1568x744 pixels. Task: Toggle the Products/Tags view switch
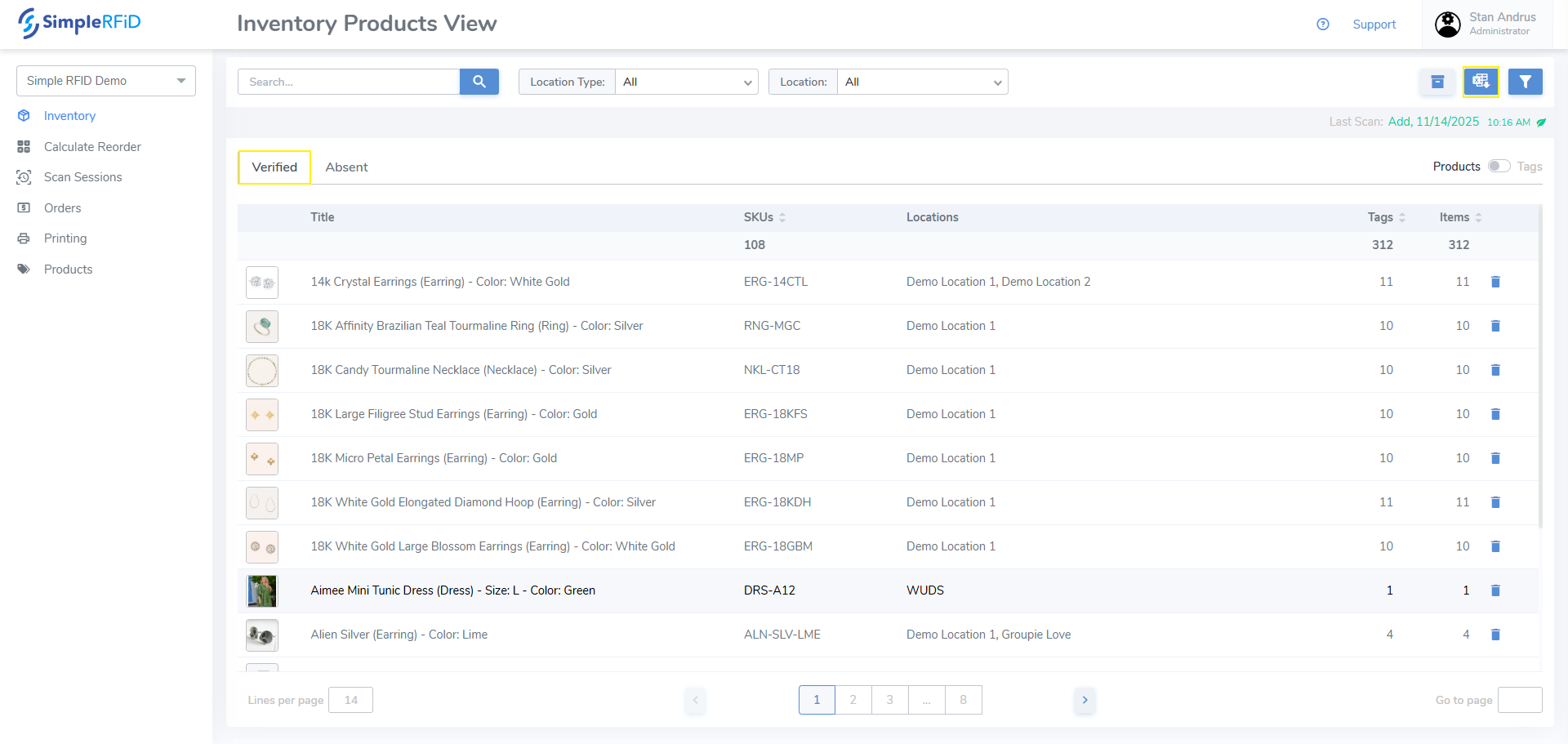1498,167
